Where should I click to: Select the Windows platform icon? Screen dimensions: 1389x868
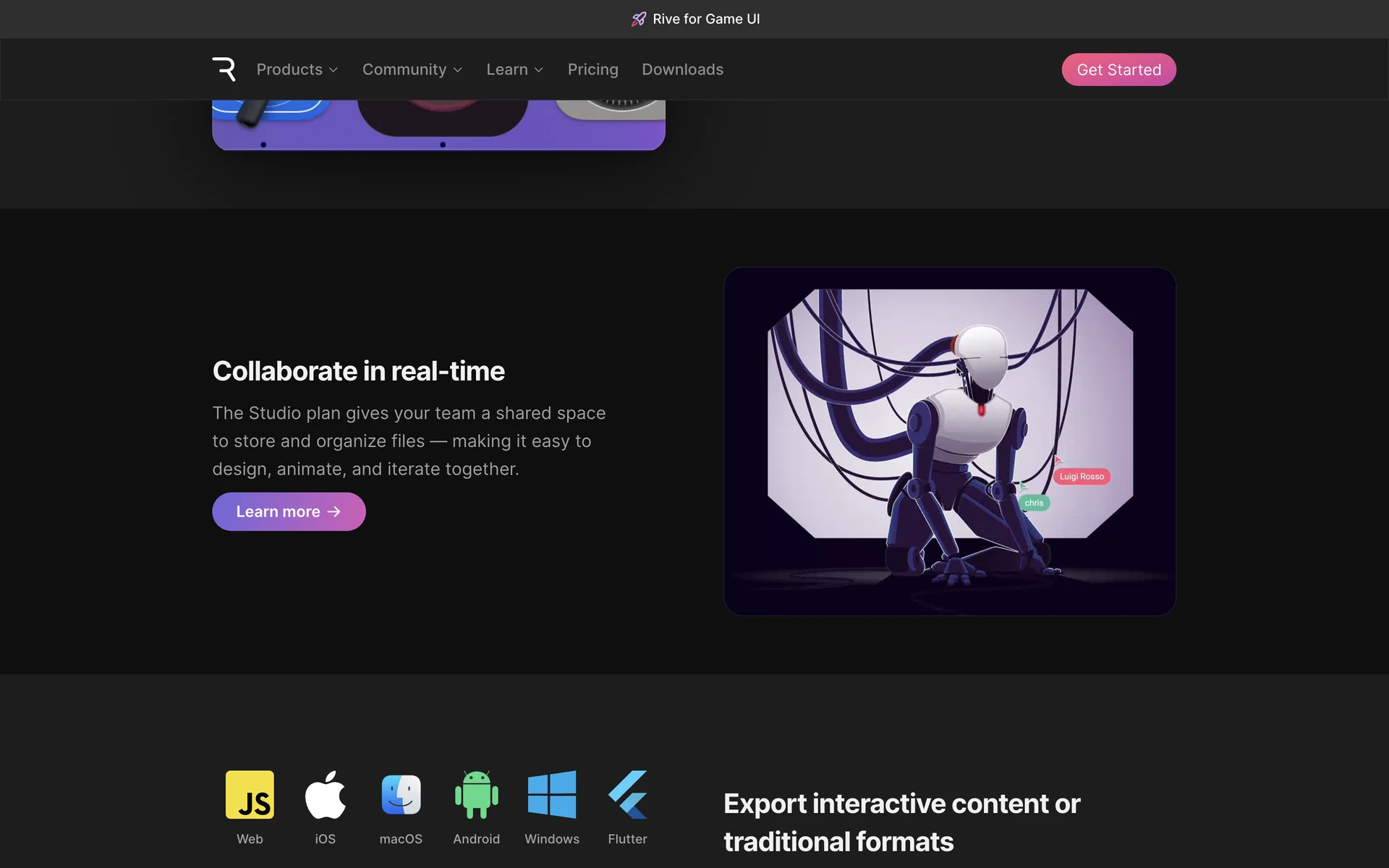pyautogui.click(x=552, y=794)
